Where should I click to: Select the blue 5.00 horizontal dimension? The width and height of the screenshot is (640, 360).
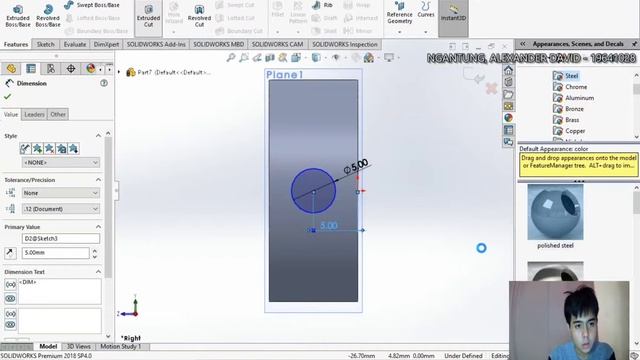(329, 225)
